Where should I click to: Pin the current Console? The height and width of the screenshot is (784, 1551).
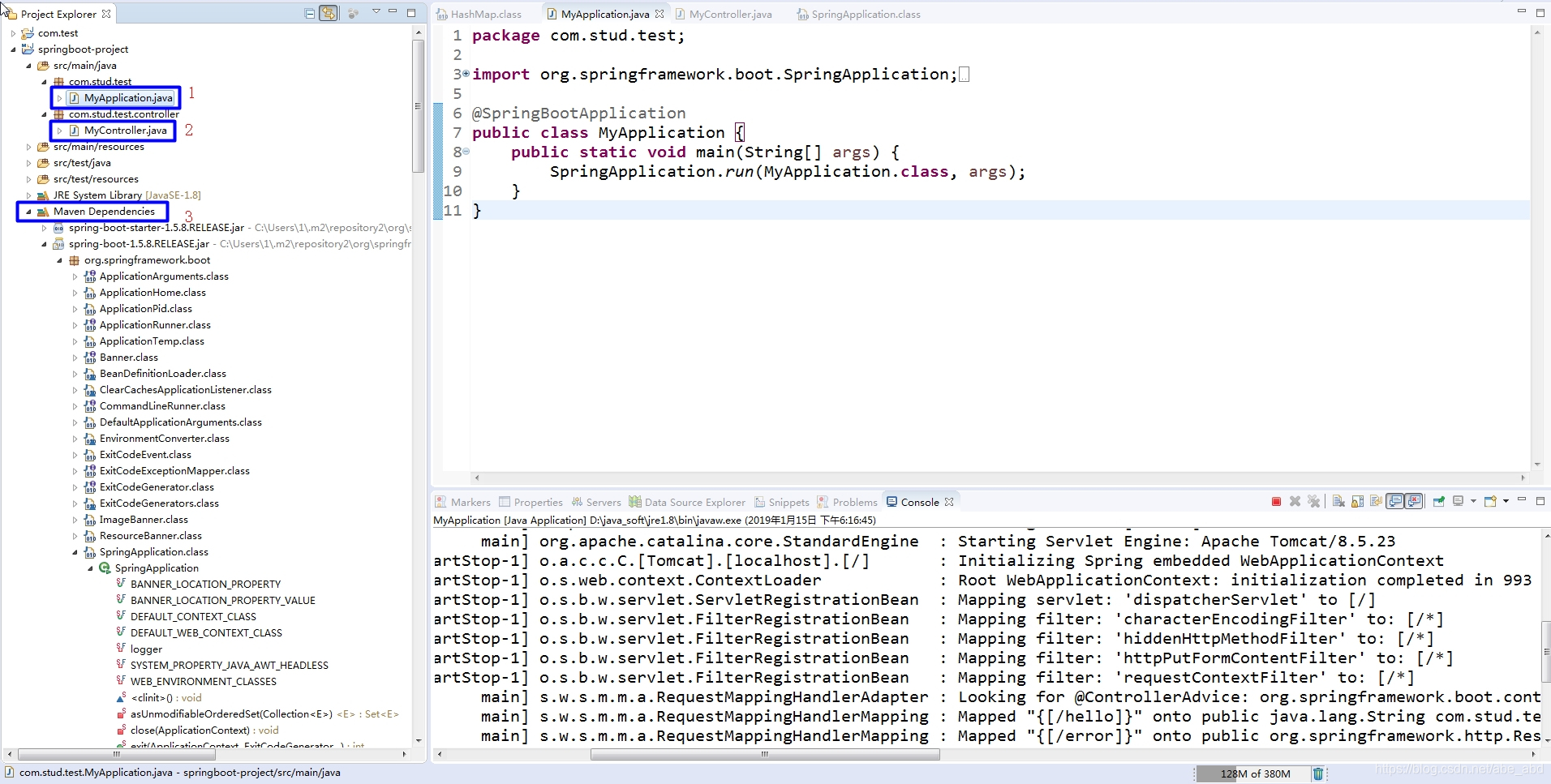1438,501
